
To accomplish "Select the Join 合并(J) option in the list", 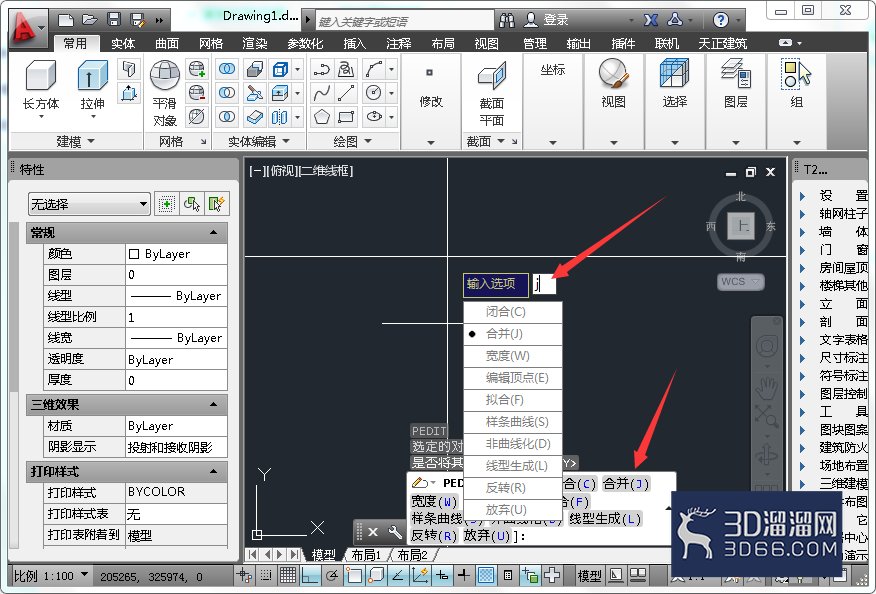I will click(x=513, y=334).
